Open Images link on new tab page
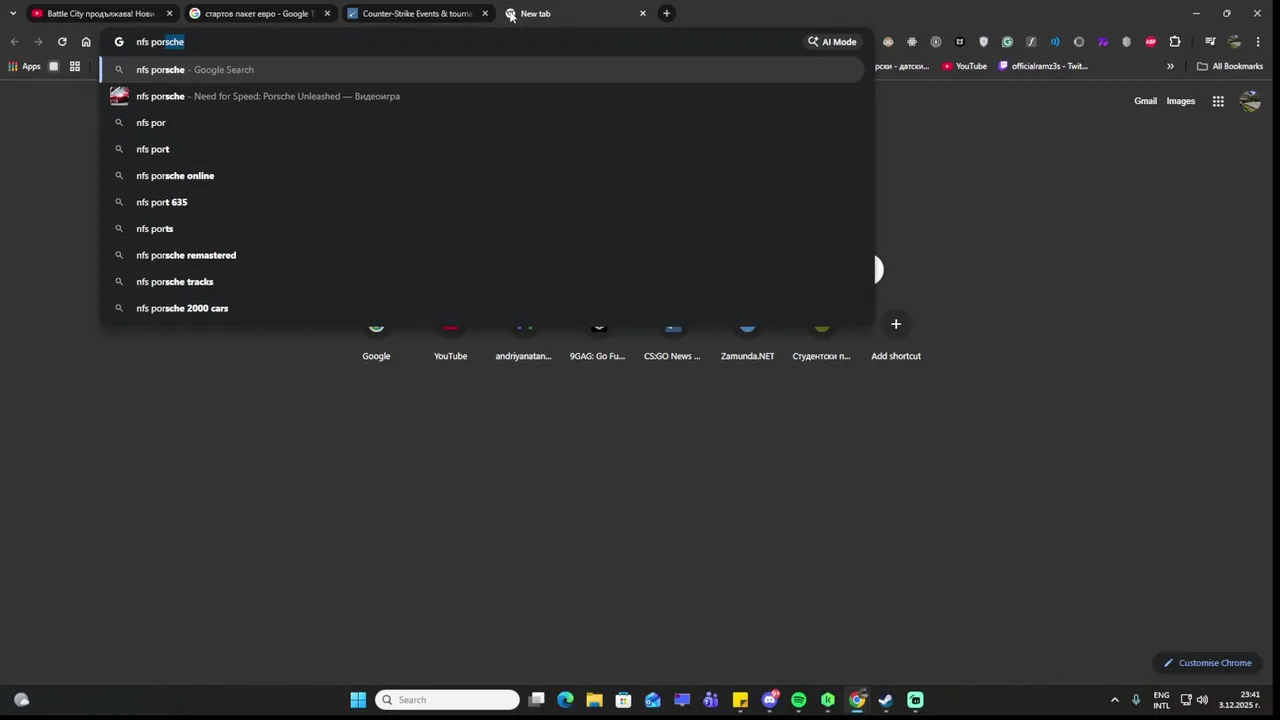The height and width of the screenshot is (720, 1280). [1180, 101]
